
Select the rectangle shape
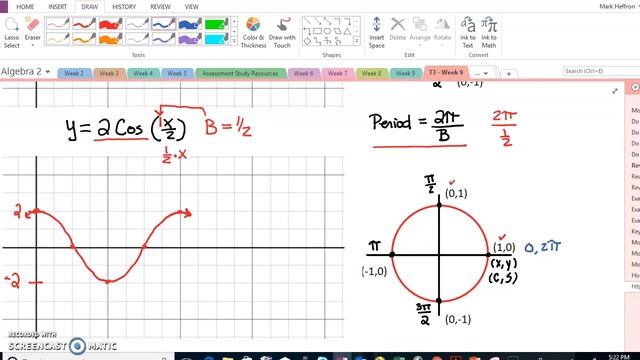(x=318, y=31)
